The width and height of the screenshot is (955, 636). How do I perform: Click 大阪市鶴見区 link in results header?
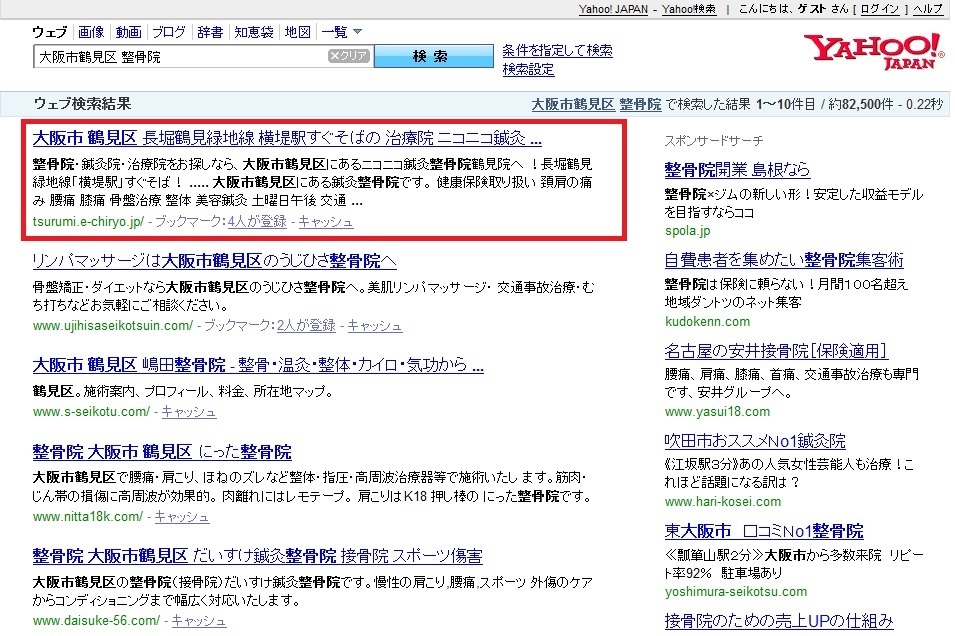(x=573, y=104)
